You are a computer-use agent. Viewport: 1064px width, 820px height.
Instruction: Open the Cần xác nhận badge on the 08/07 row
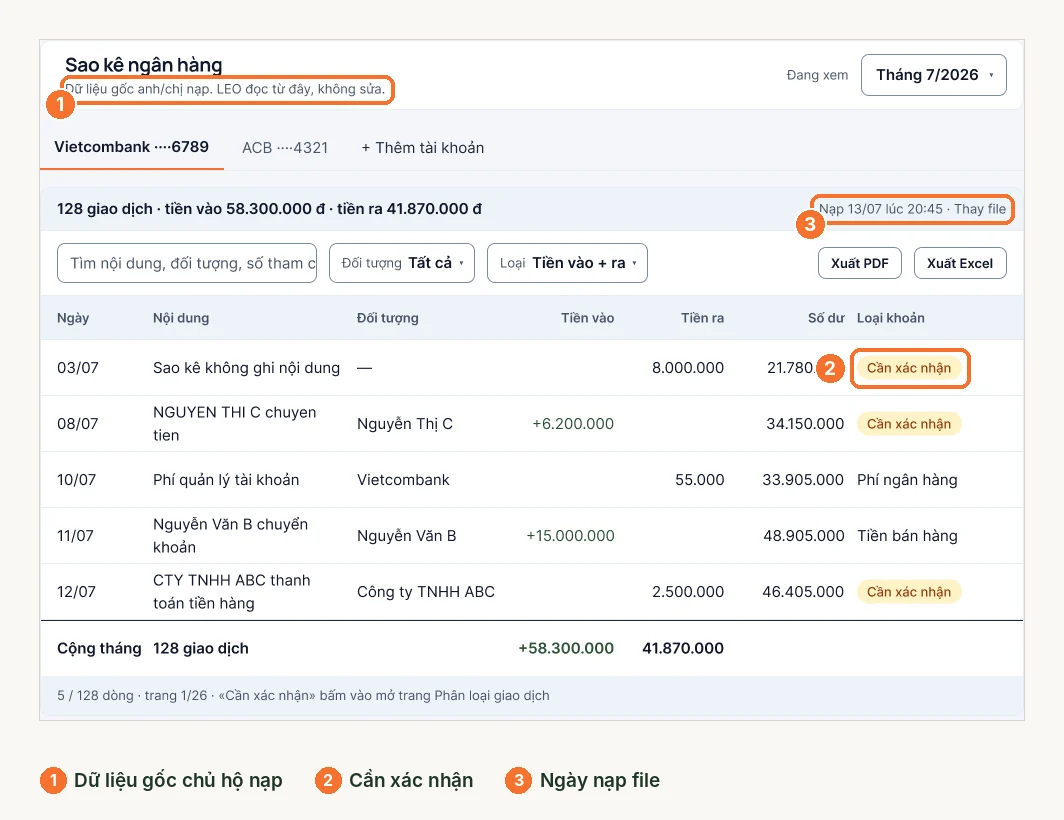909,424
